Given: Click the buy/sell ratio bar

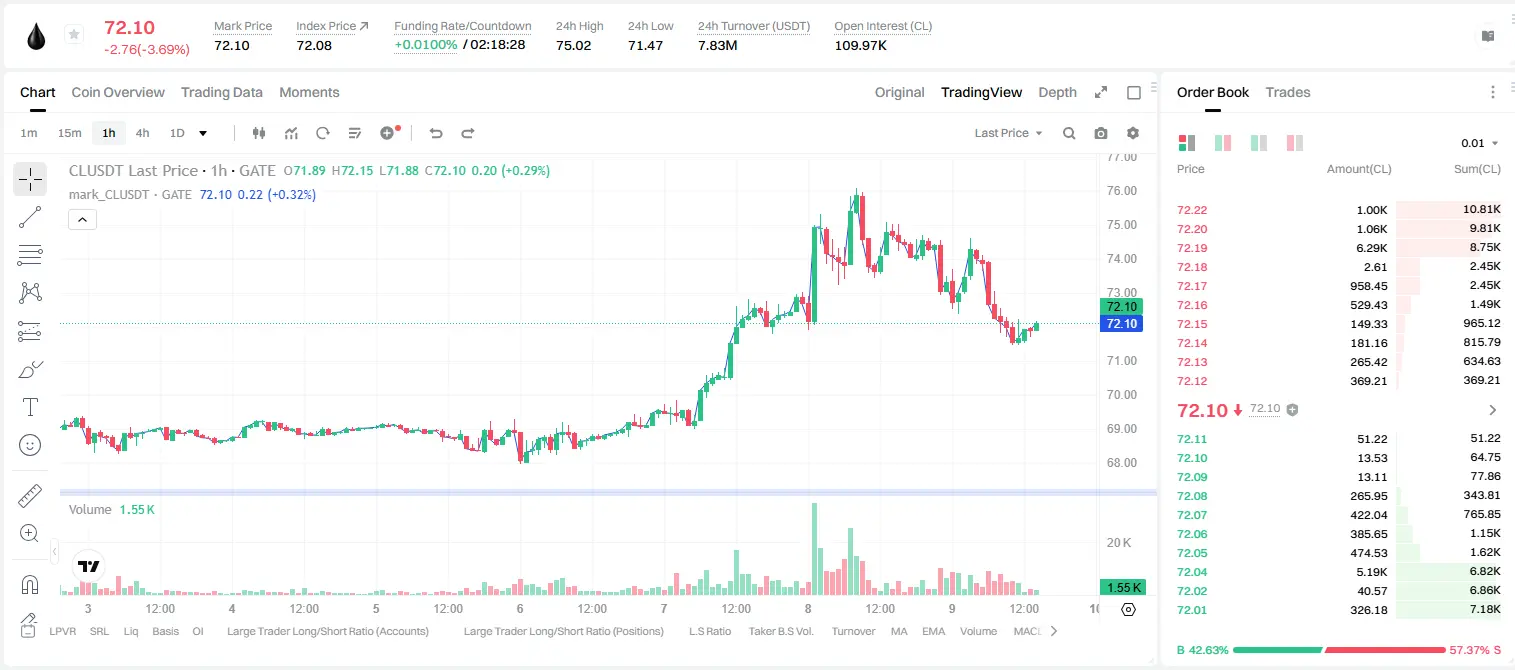Looking at the screenshot, I should (1338, 650).
